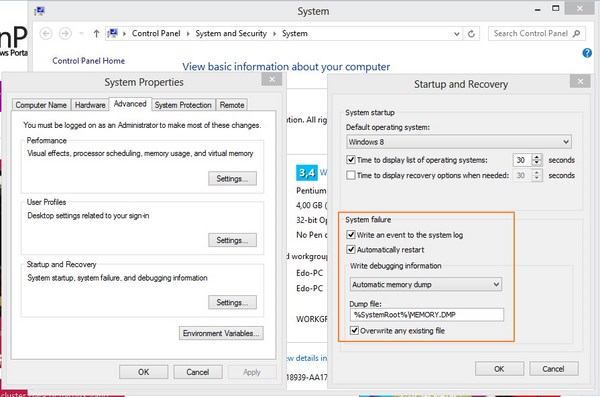Click OK in System Properties dialog

pos(143,372)
